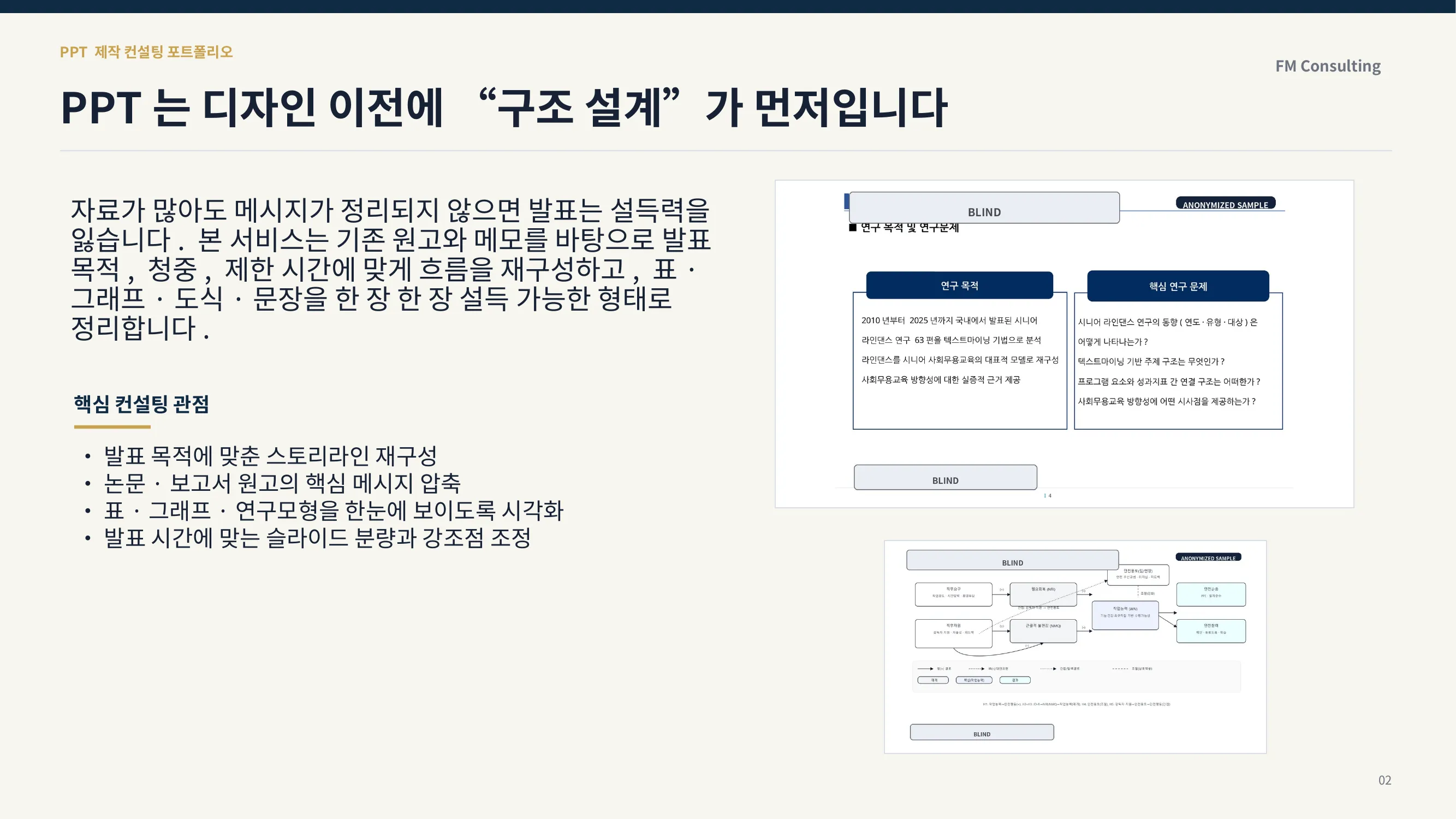Click line '사회무용교육 방향성에 대한 실증적 근거 제공'
The height and width of the screenshot is (819, 1456).
[x=941, y=380]
